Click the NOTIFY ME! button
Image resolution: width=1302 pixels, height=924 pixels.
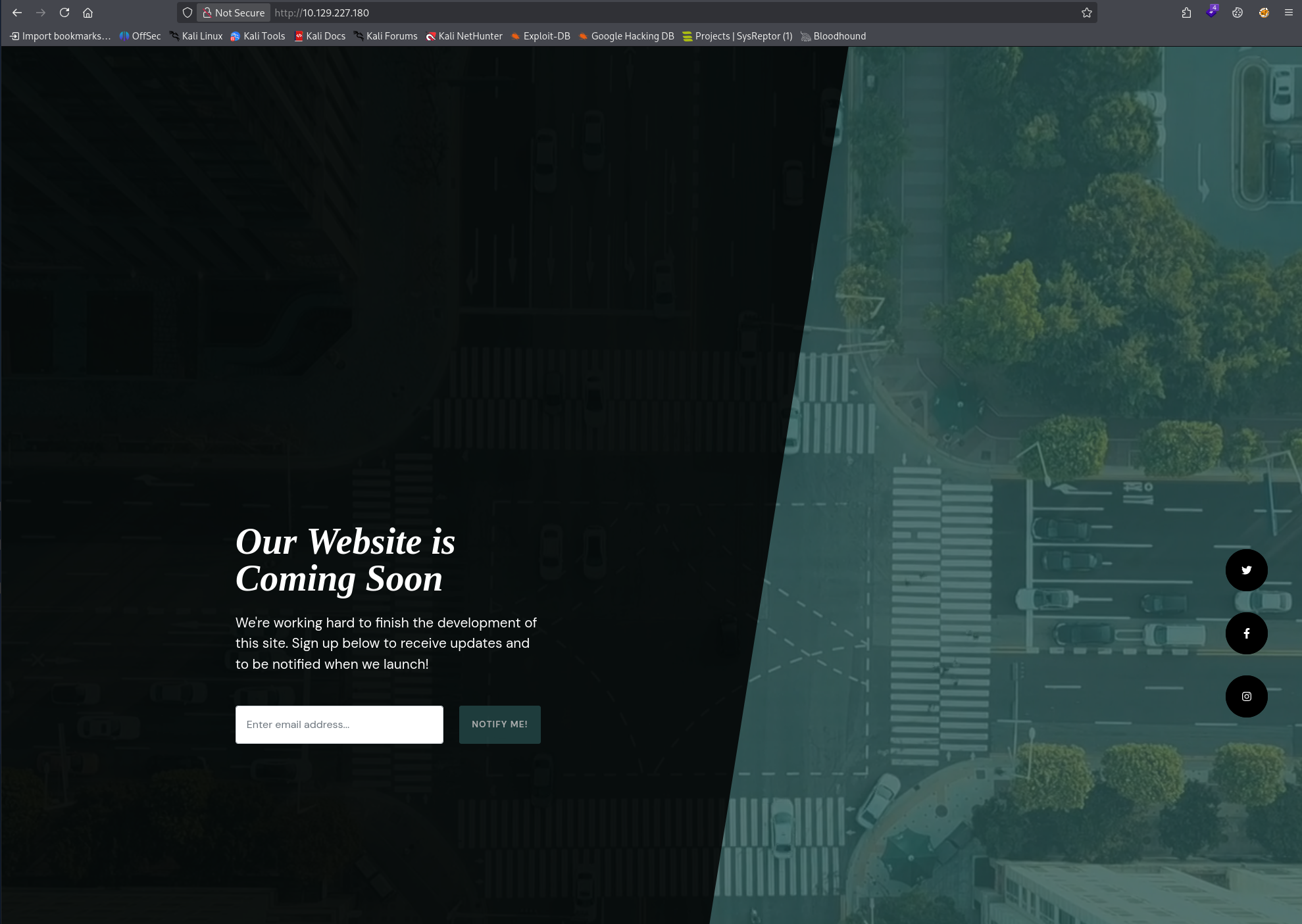tap(499, 724)
